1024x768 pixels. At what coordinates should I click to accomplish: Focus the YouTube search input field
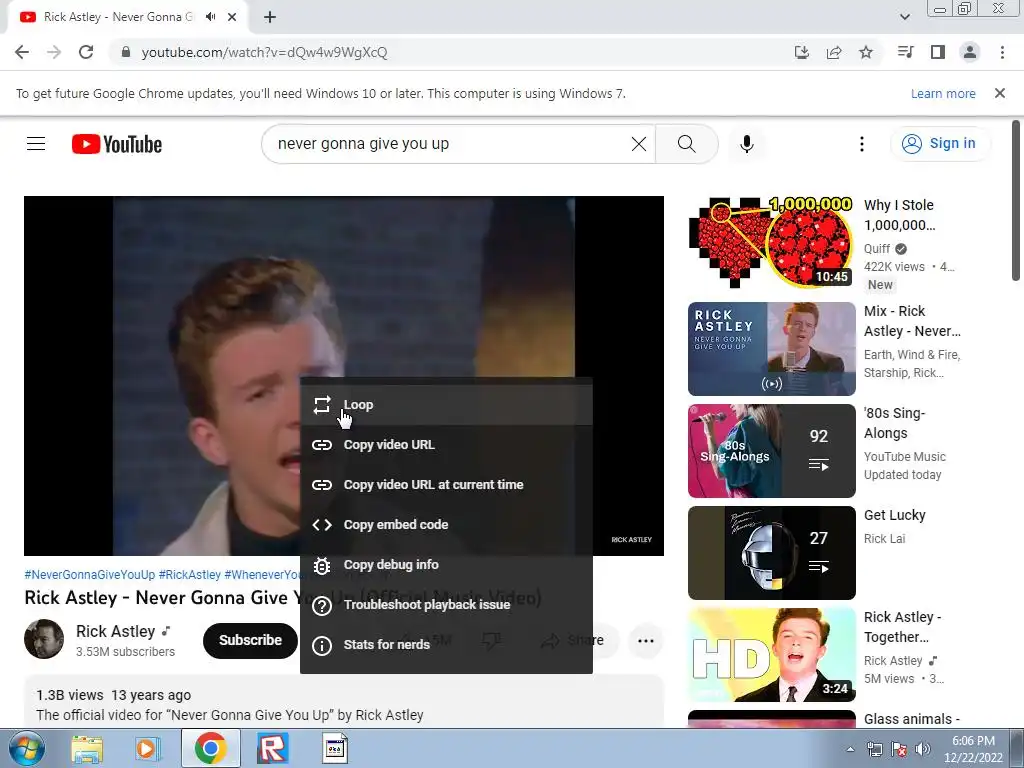pyautogui.click(x=451, y=144)
